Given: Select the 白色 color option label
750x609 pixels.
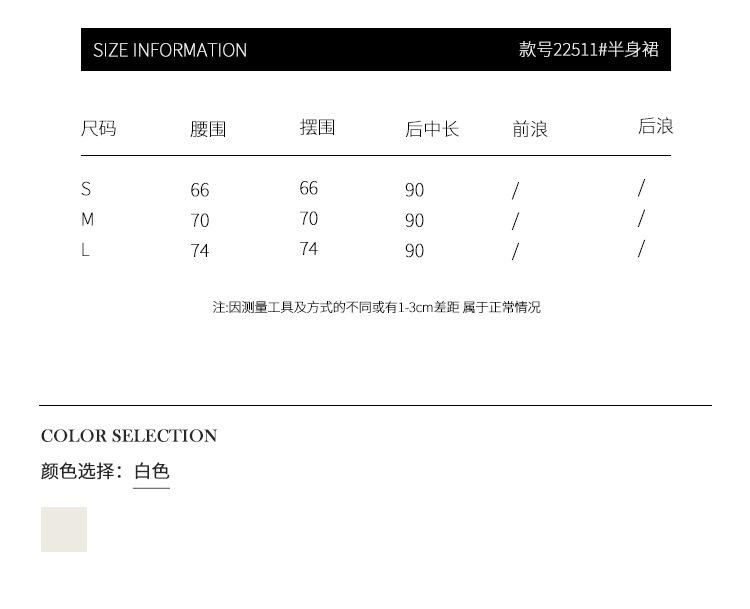Looking at the screenshot, I should tap(152, 471).
